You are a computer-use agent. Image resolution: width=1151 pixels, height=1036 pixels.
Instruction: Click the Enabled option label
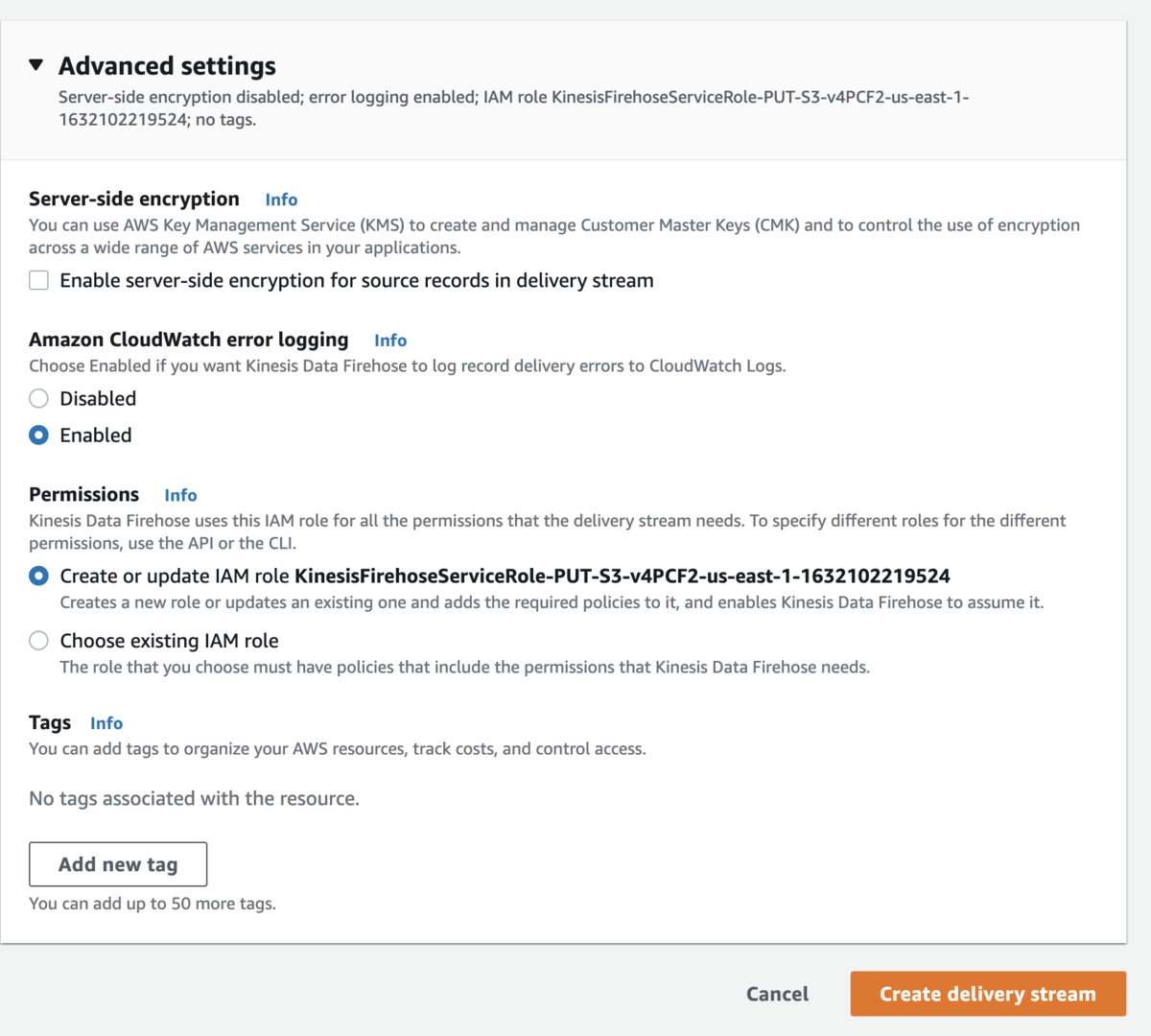coord(96,435)
